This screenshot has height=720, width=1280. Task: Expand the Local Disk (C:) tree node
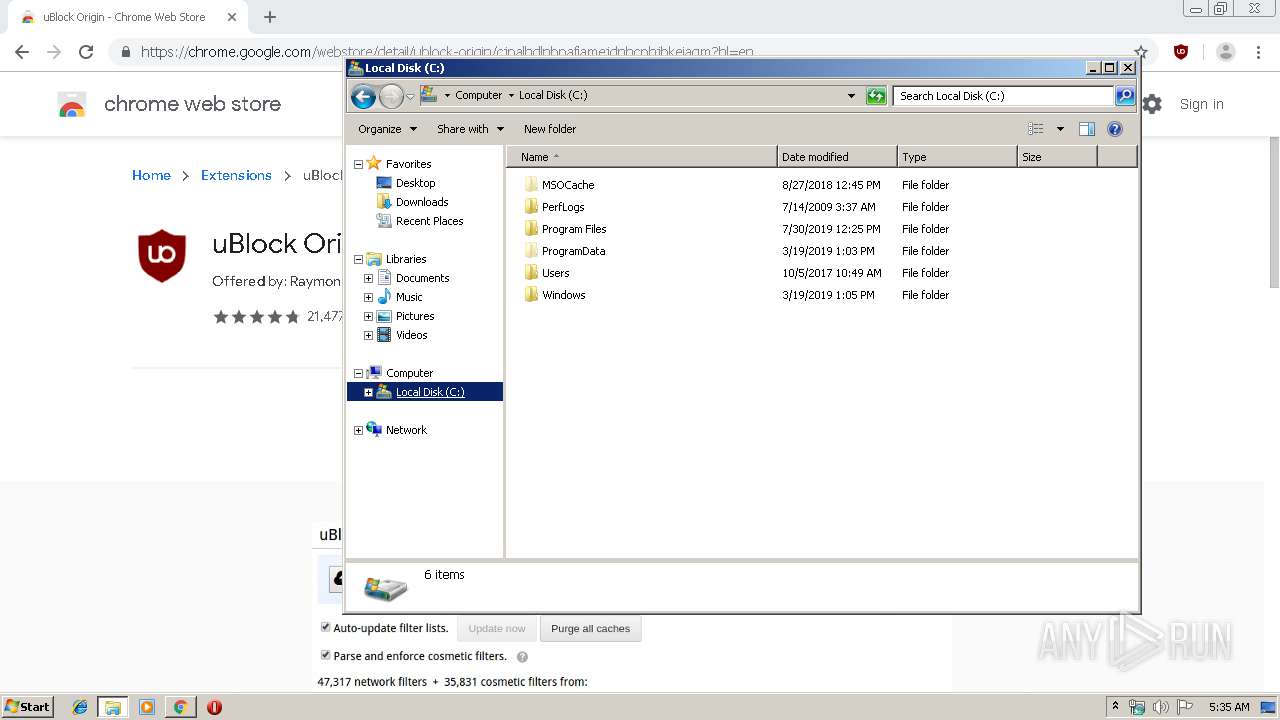[x=368, y=392]
